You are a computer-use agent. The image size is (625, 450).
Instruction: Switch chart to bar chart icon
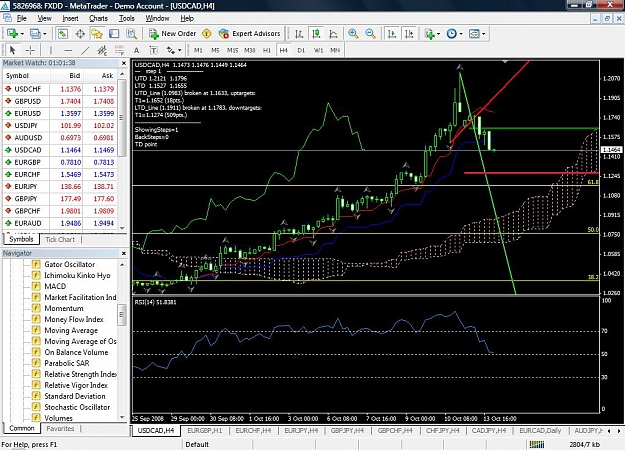(x=299, y=34)
